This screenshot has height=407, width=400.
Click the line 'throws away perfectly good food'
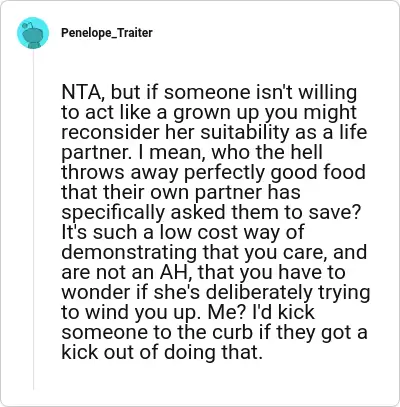(213, 172)
